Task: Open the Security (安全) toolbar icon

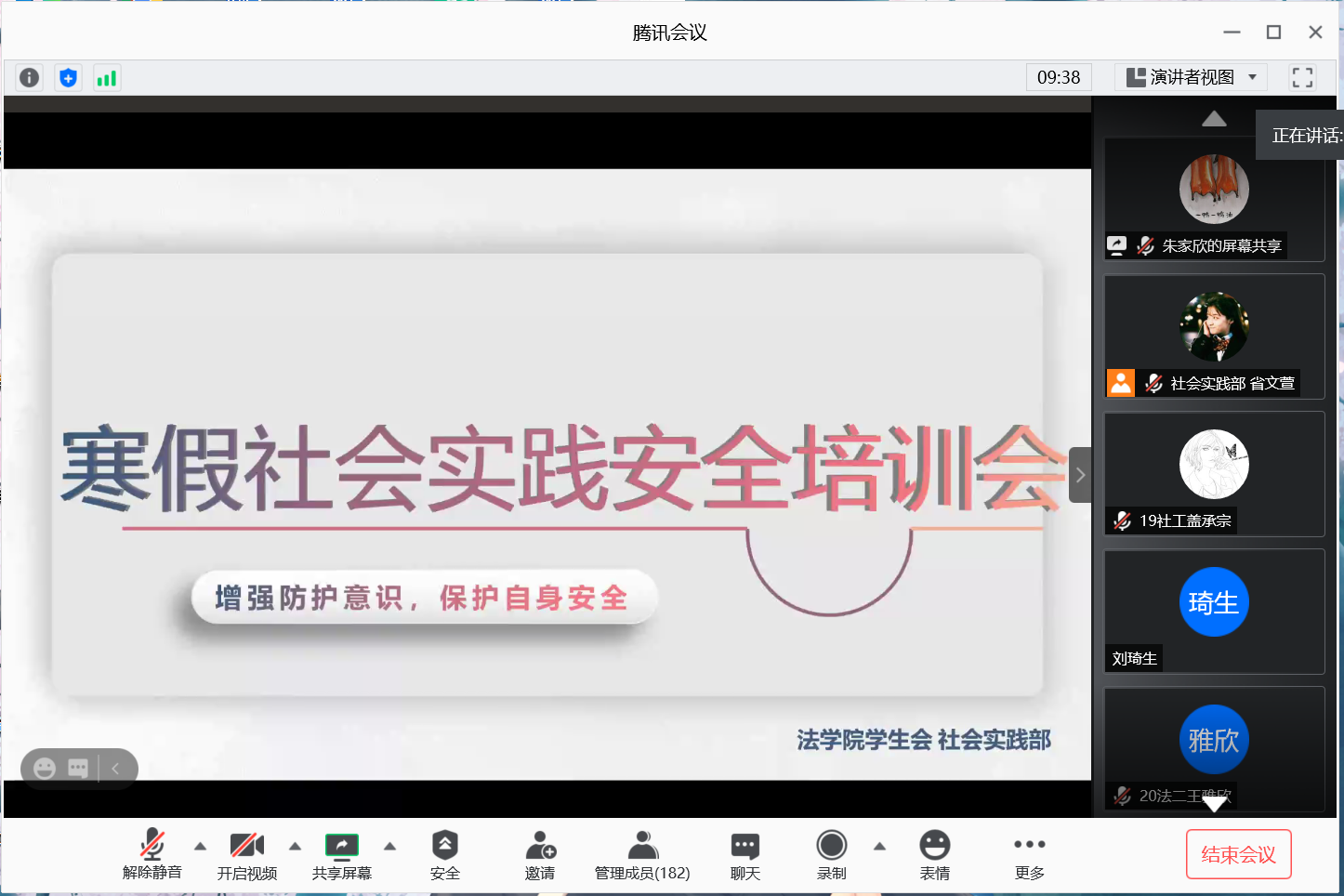Action: click(x=444, y=854)
